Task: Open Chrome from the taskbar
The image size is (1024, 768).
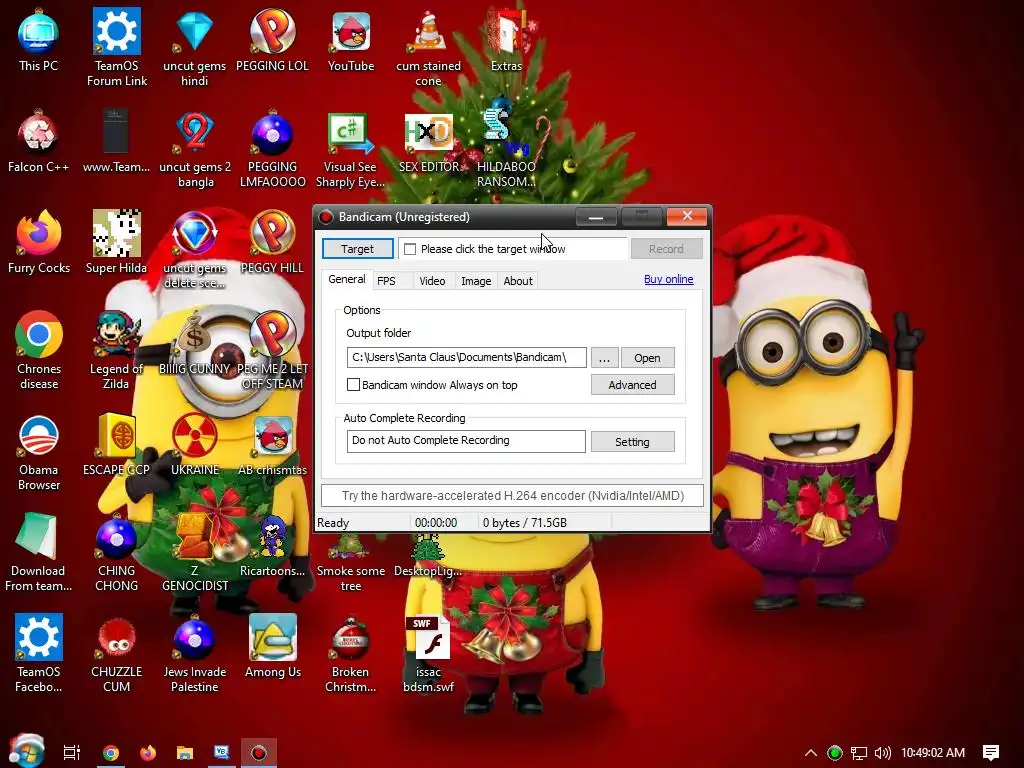Action: pyautogui.click(x=110, y=753)
